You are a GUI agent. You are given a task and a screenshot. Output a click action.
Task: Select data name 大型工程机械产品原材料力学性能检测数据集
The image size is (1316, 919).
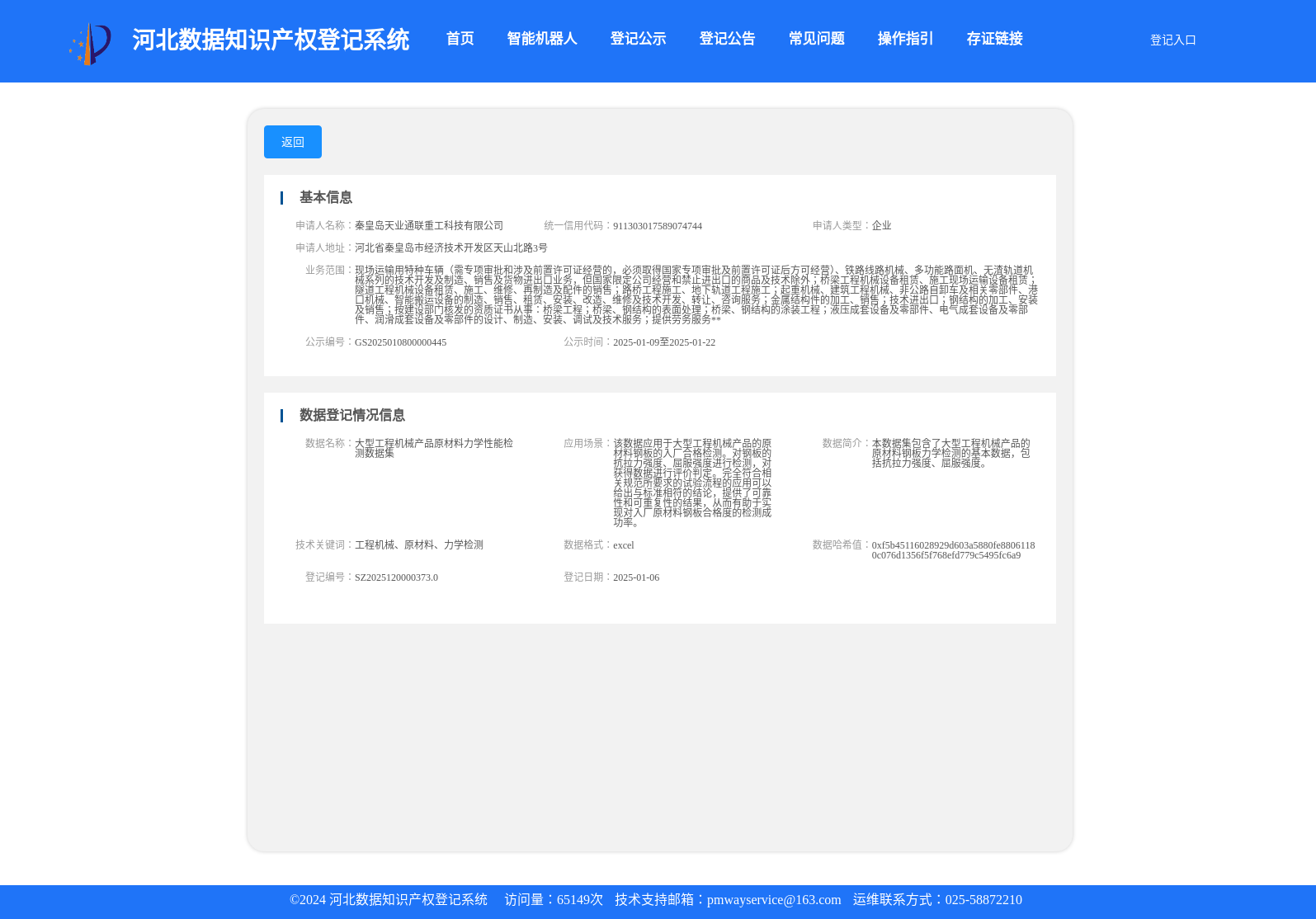pos(434,448)
